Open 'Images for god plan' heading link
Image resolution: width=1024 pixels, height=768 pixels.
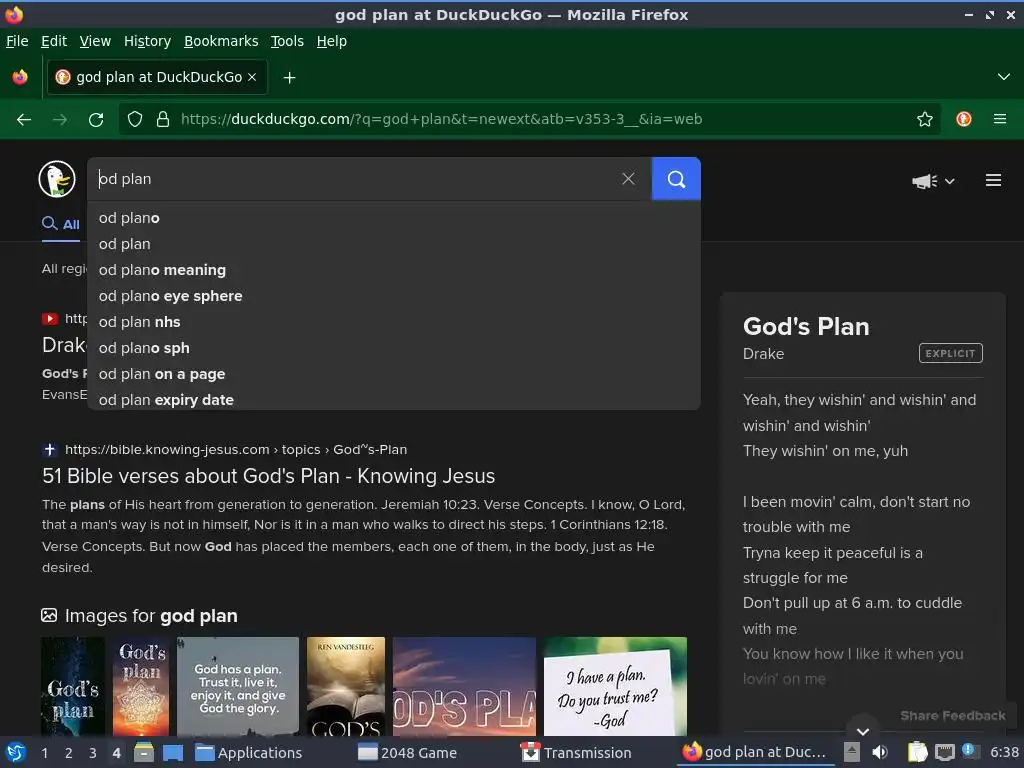pos(151,616)
